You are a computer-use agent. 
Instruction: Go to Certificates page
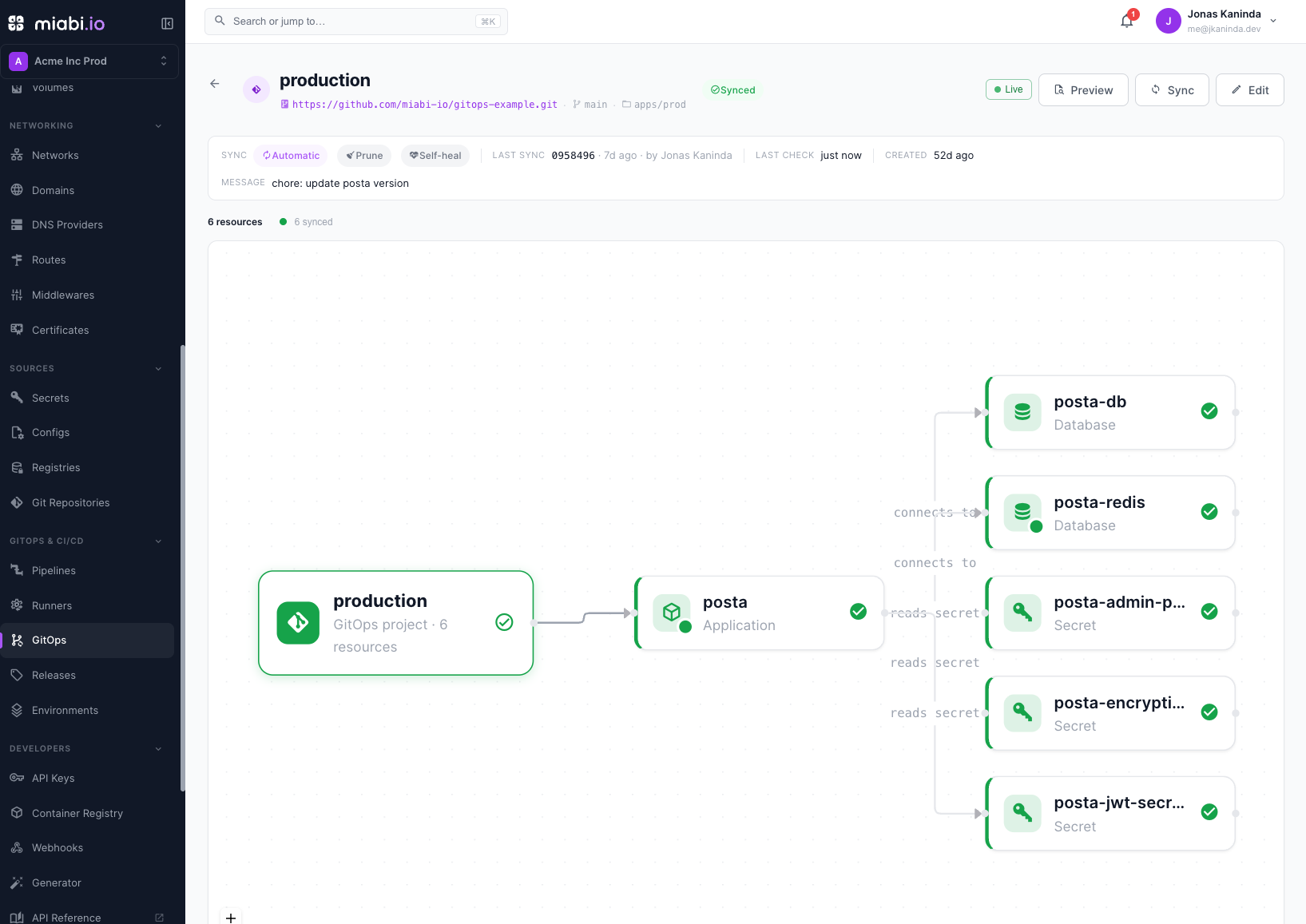pyautogui.click(x=87, y=330)
